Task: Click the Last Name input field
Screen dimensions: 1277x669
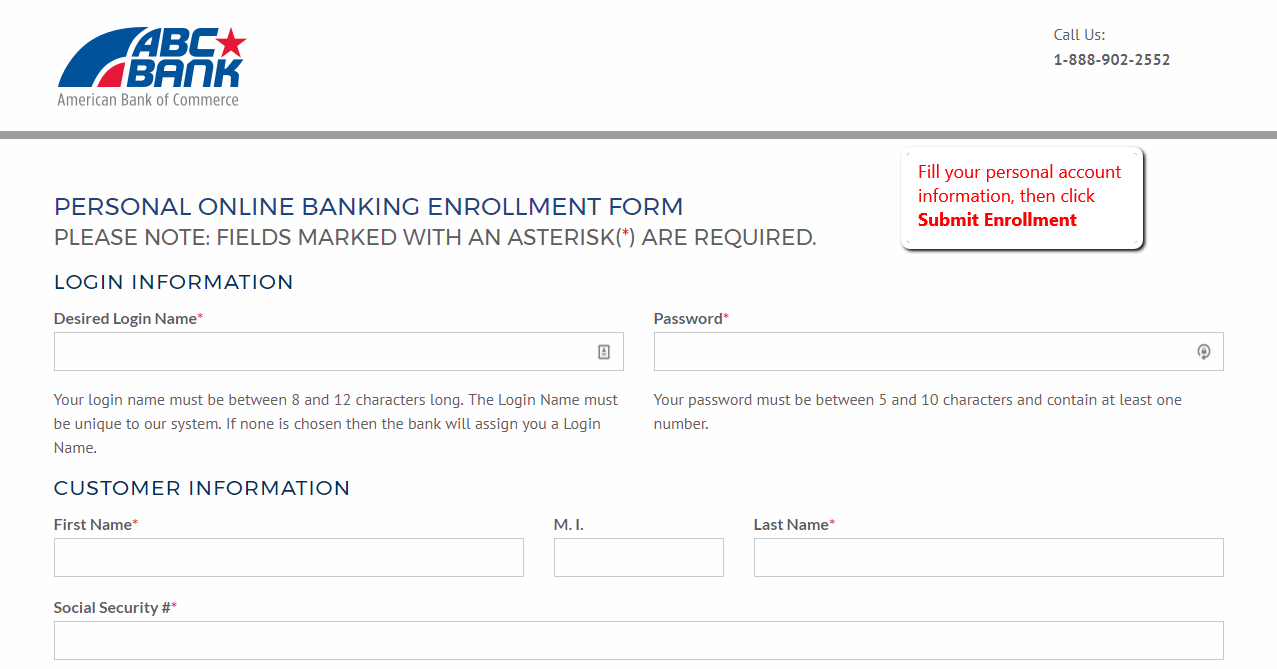Action: click(988, 557)
